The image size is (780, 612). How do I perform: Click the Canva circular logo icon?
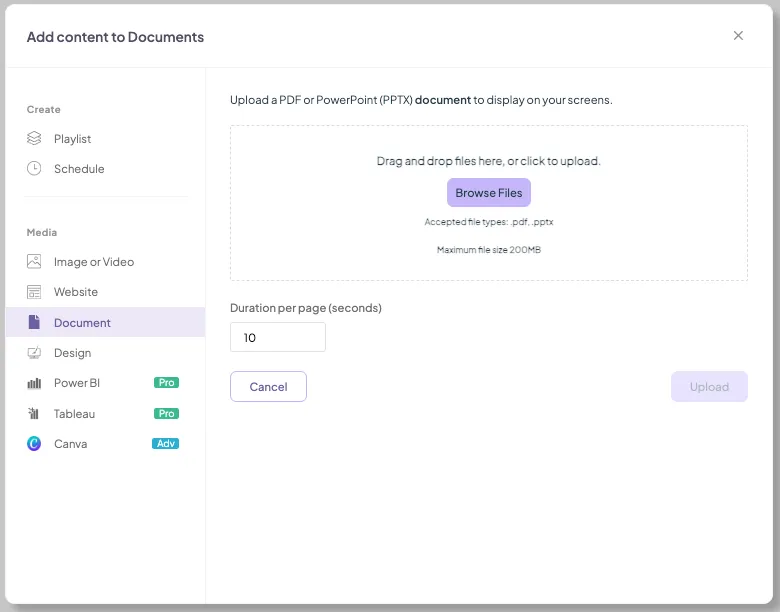[34, 443]
